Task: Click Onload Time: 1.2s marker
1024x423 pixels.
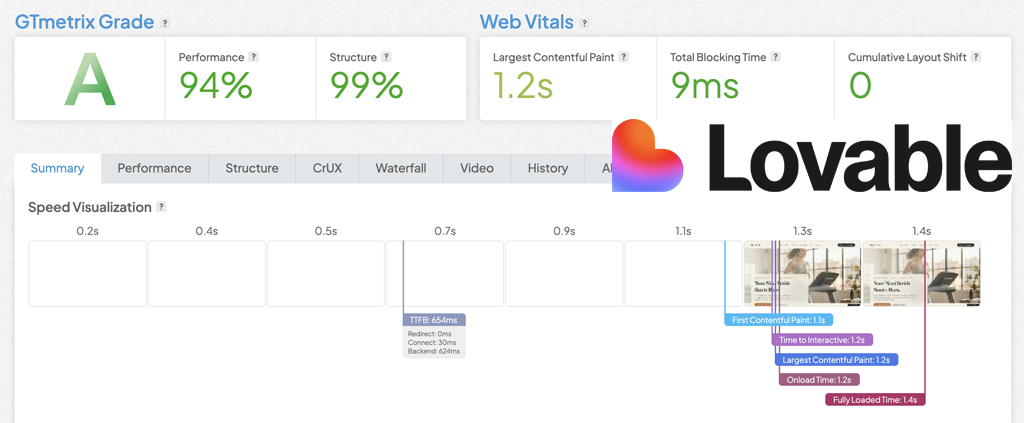Action: point(819,379)
